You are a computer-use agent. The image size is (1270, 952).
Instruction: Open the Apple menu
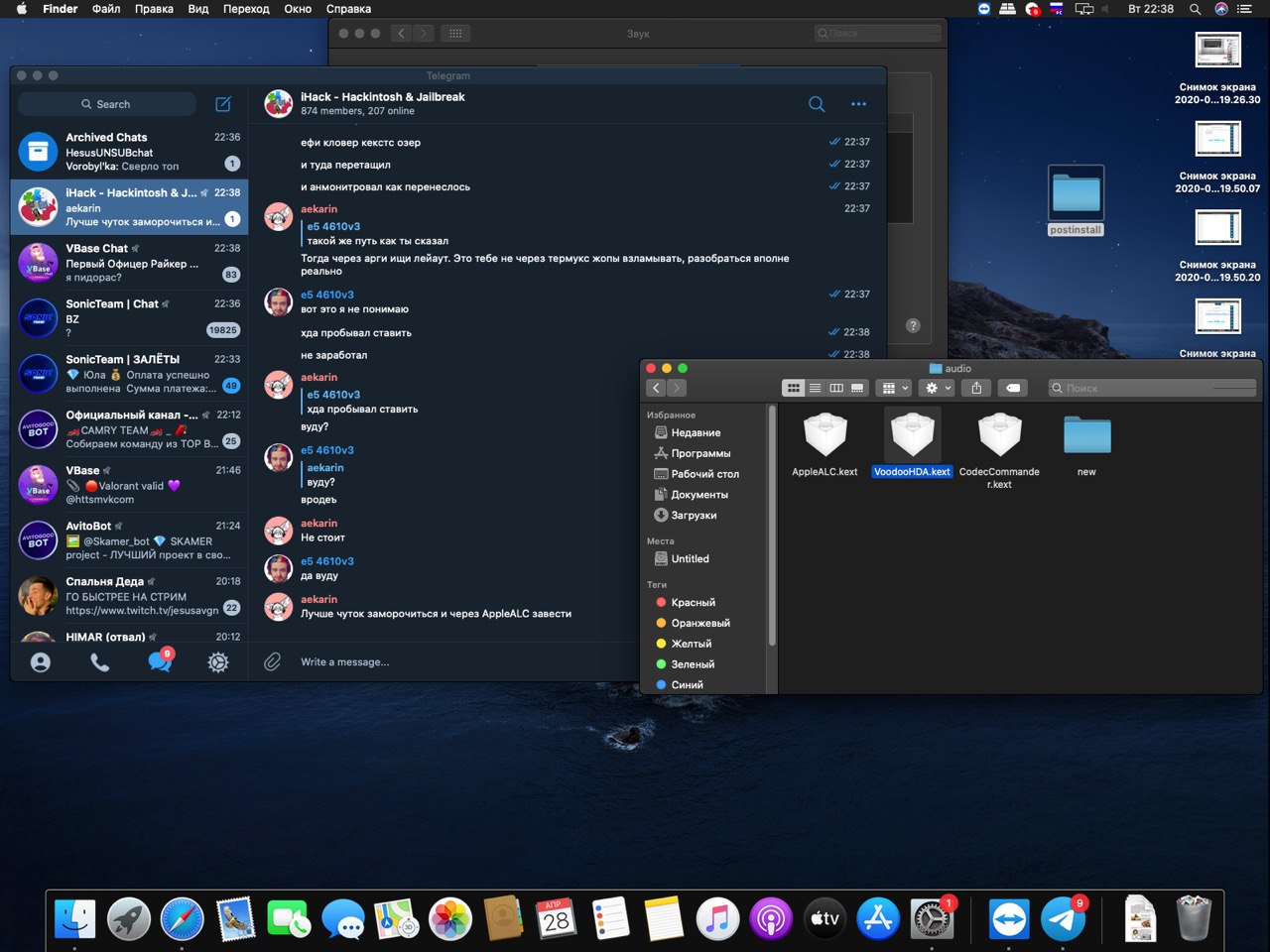click(22, 9)
